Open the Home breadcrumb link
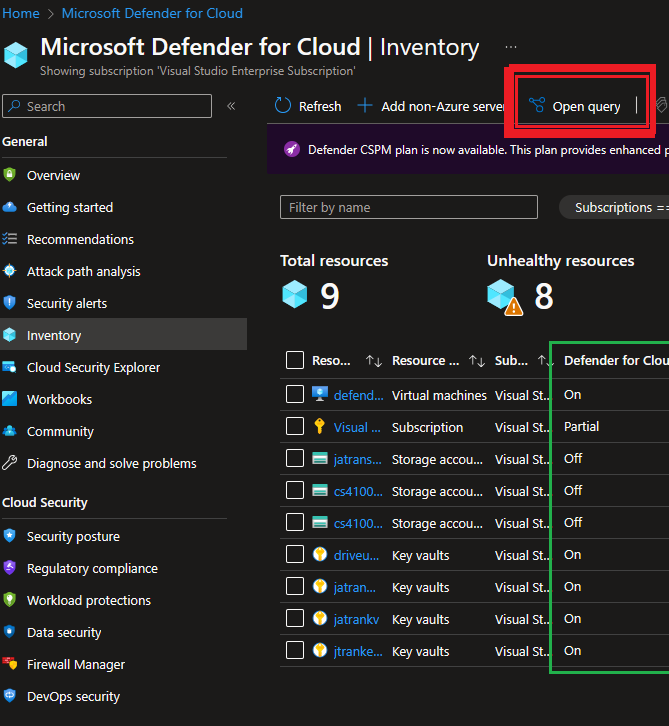 (x=21, y=13)
